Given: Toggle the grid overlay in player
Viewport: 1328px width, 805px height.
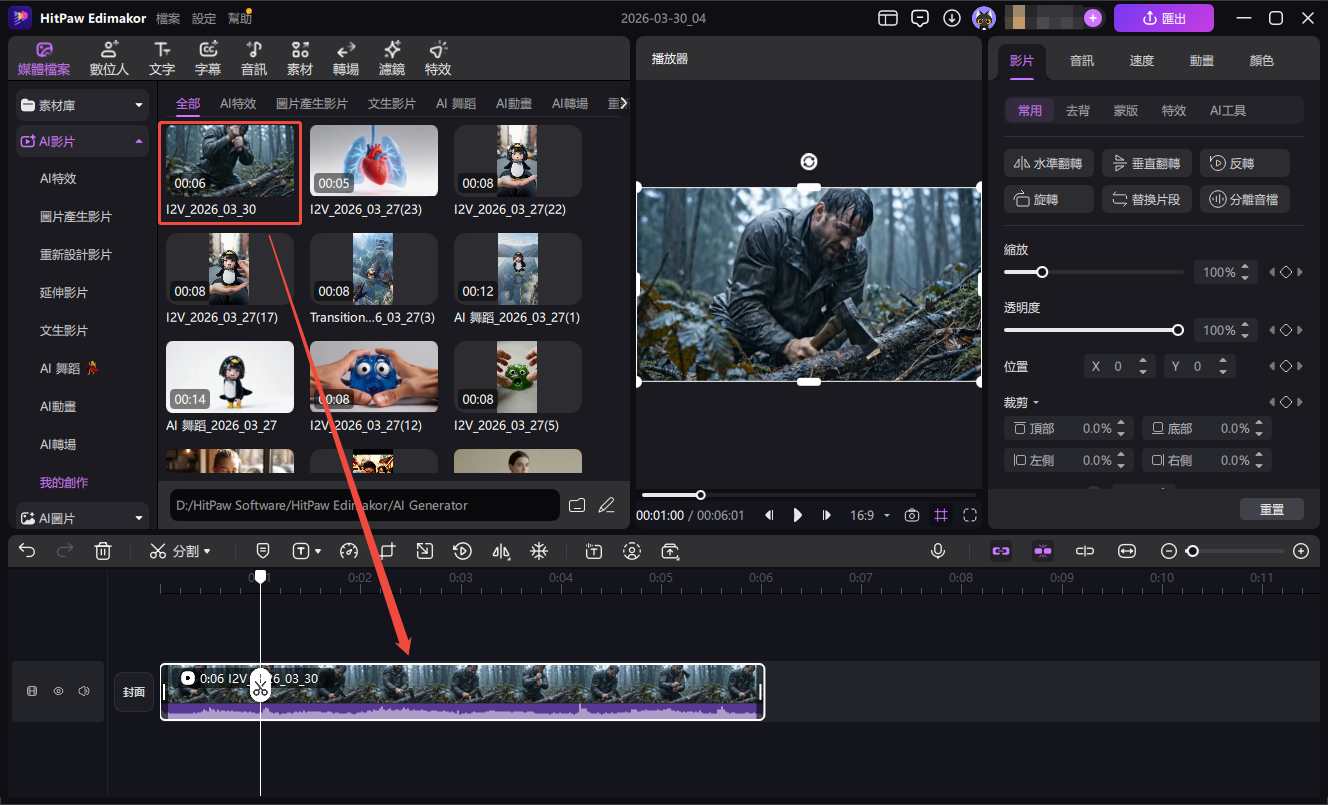Looking at the screenshot, I should pos(941,515).
